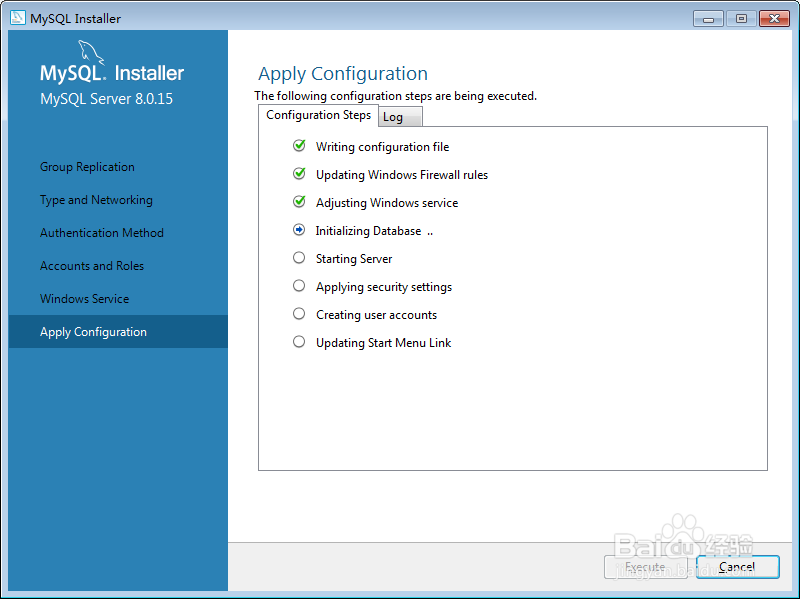Close the MySQL Installer window
800x599 pixels.
(774, 19)
